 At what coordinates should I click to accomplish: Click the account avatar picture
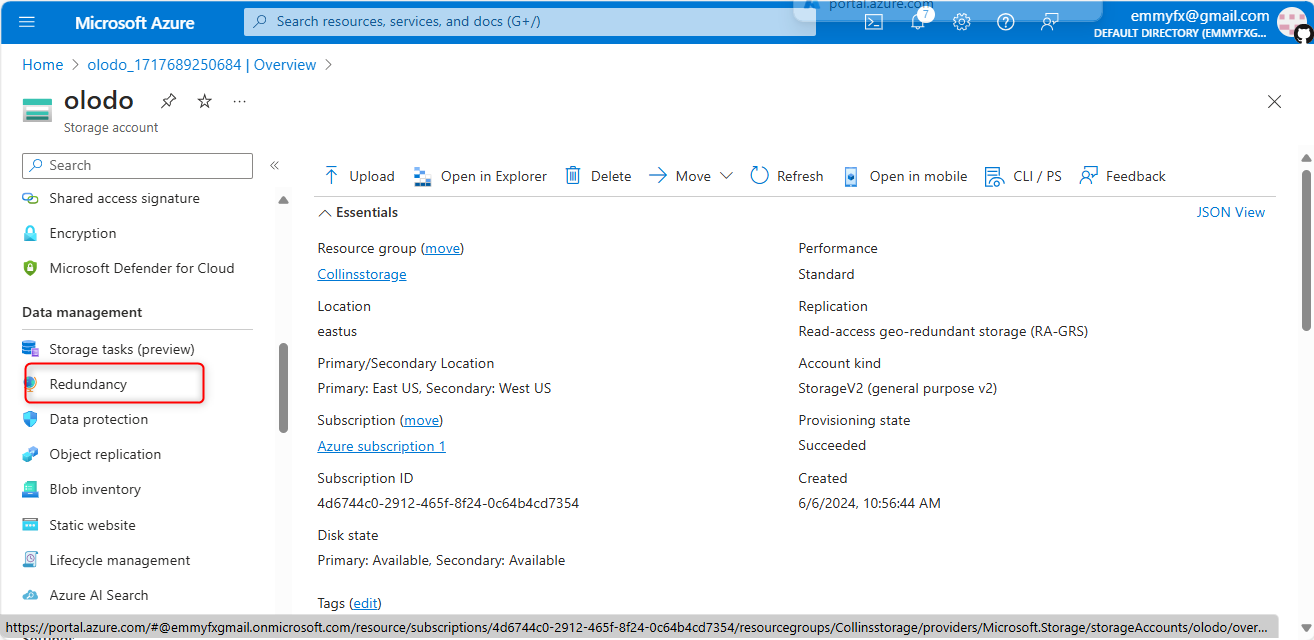[1292, 22]
